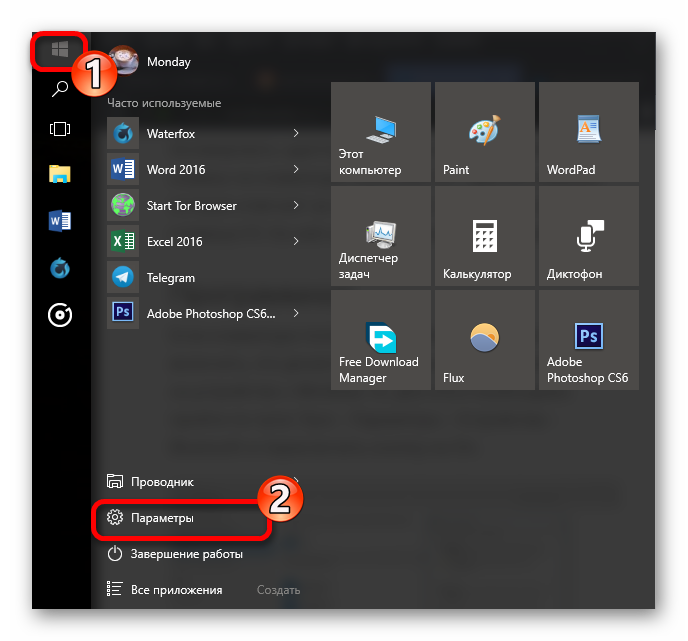
Task: Expand the Word 2016 jump list arrow
Action: coord(296,169)
